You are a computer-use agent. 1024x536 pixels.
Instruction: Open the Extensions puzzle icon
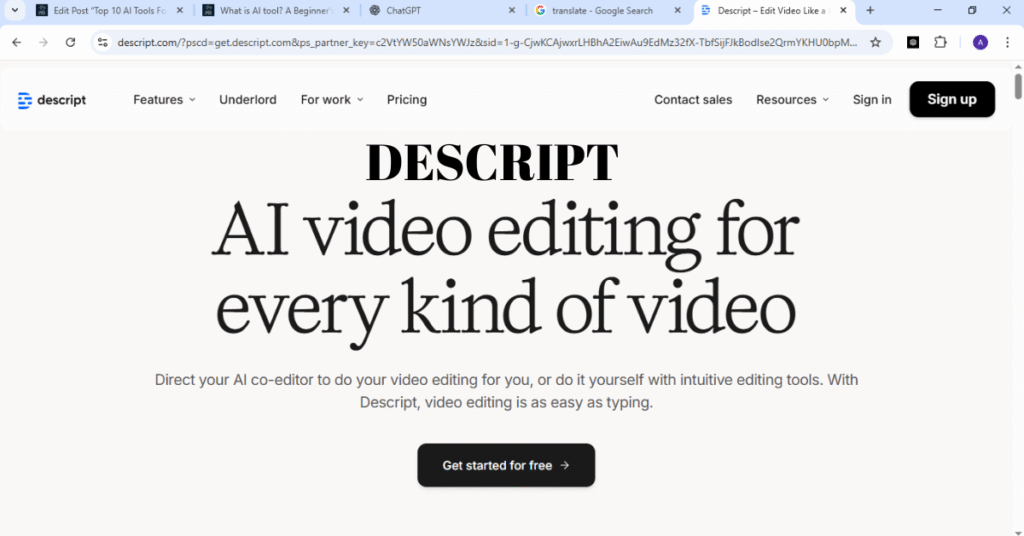(x=940, y=42)
